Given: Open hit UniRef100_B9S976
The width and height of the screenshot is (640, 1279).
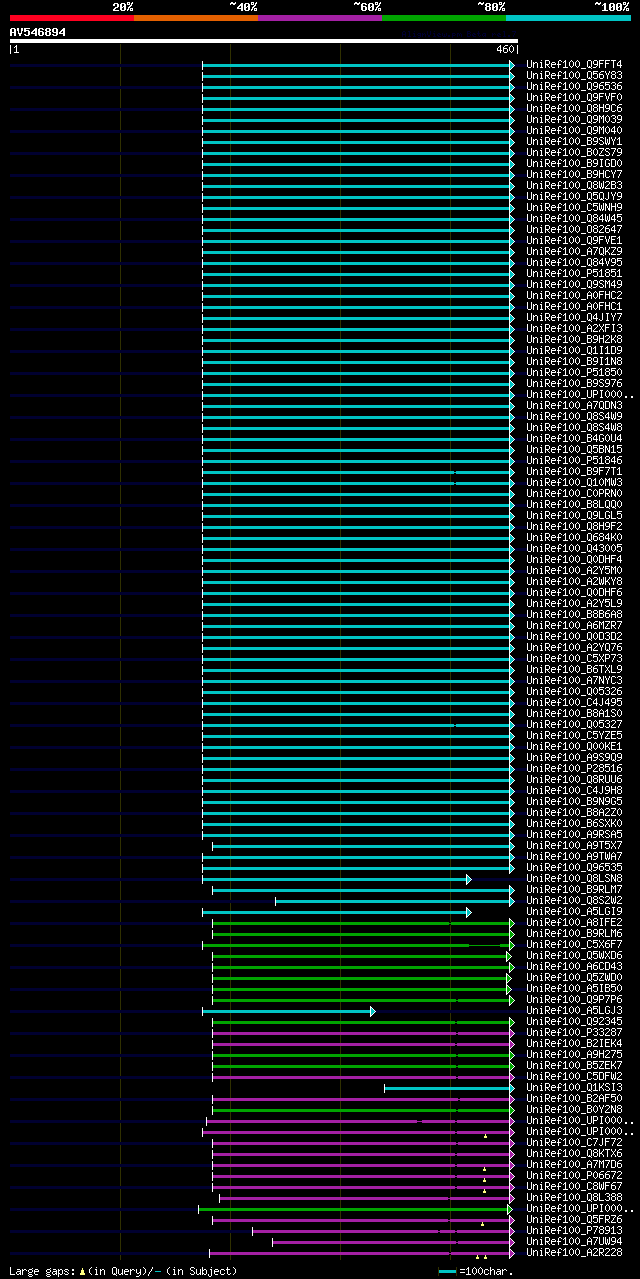Looking at the screenshot, I should tap(574, 383).
